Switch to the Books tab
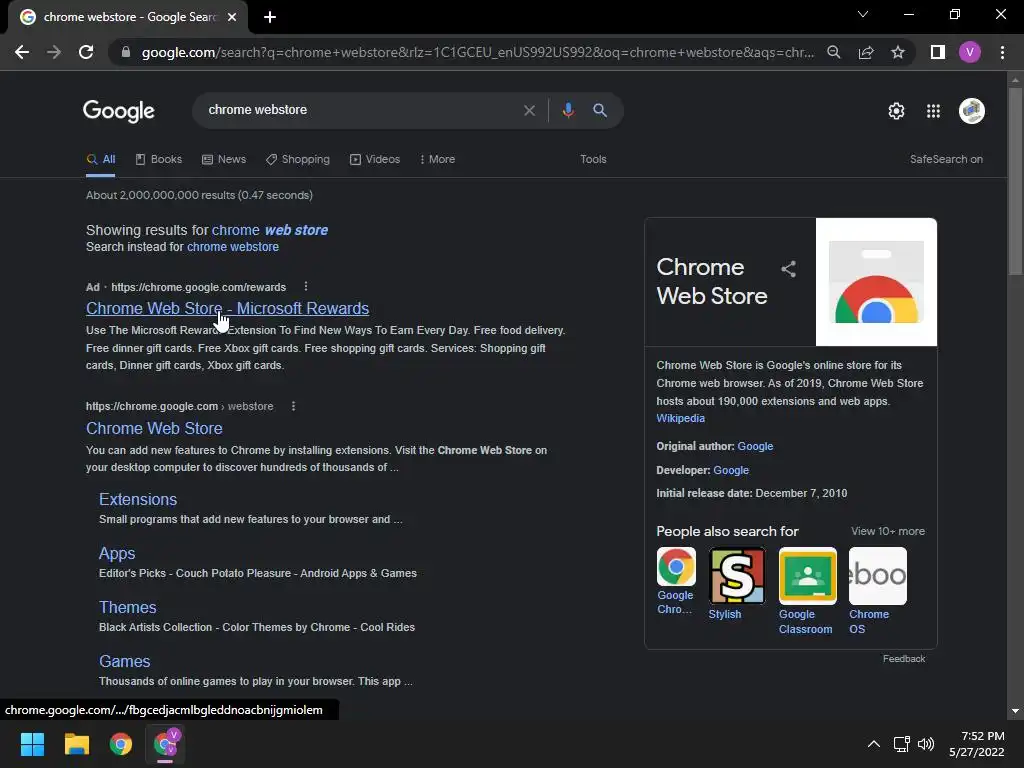This screenshot has width=1024, height=768. 159,159
